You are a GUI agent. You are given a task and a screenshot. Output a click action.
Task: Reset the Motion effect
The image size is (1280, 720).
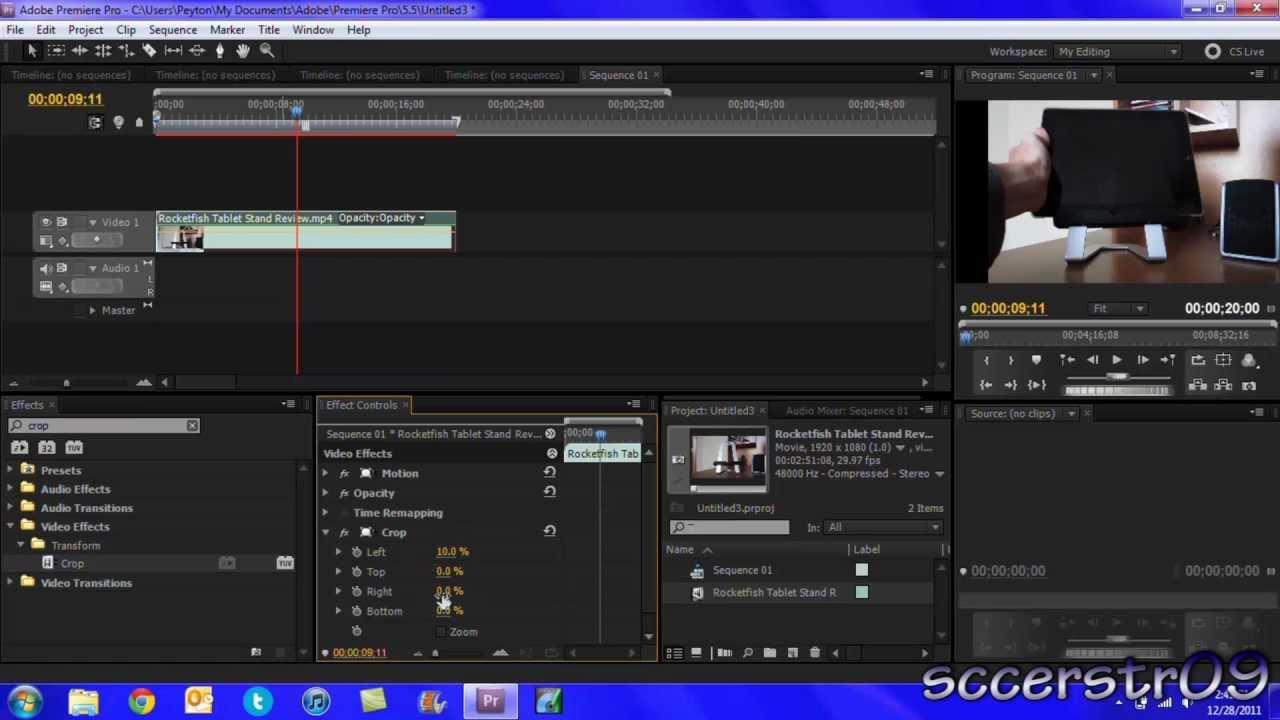pyautogui.click(x=549, y=473)
